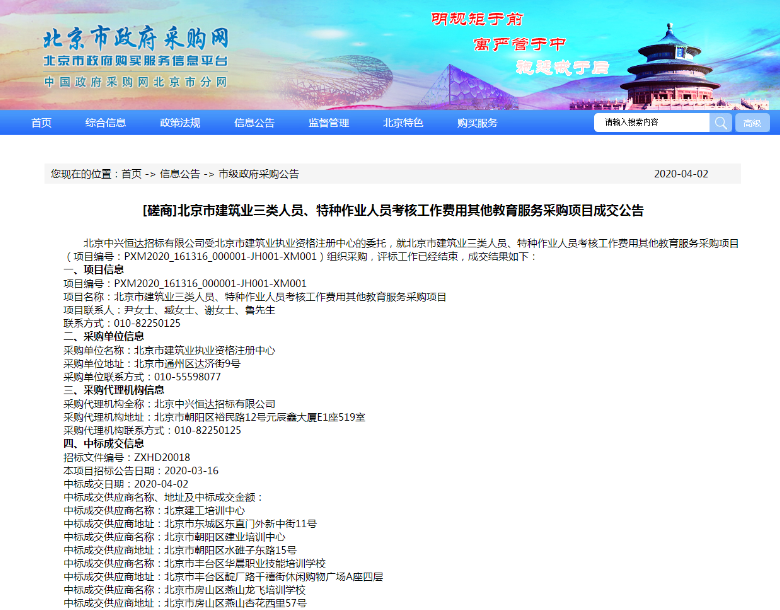Click the 高级 advanced search button

[752, 123]
